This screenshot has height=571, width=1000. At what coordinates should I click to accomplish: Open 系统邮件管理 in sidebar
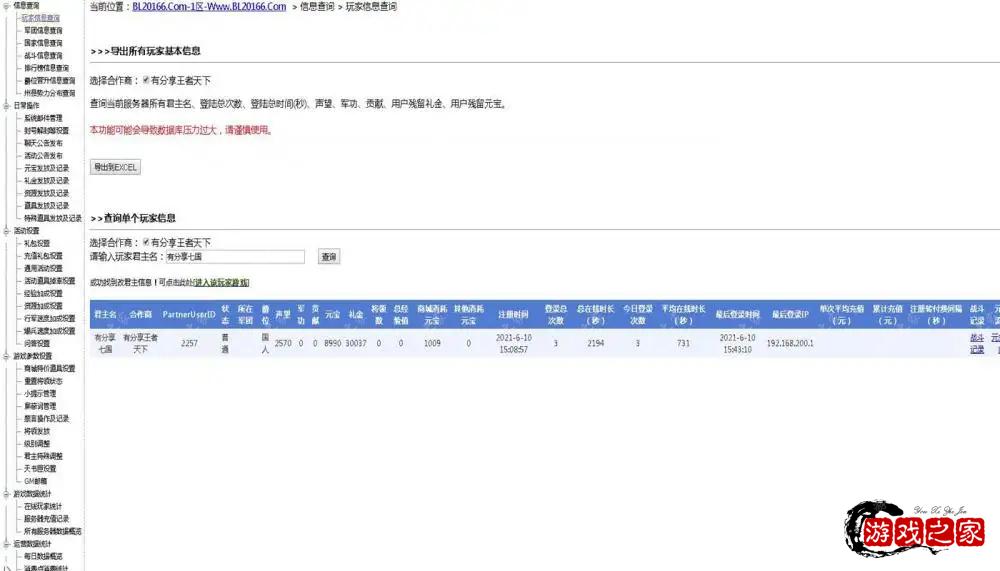pos(43,118)
